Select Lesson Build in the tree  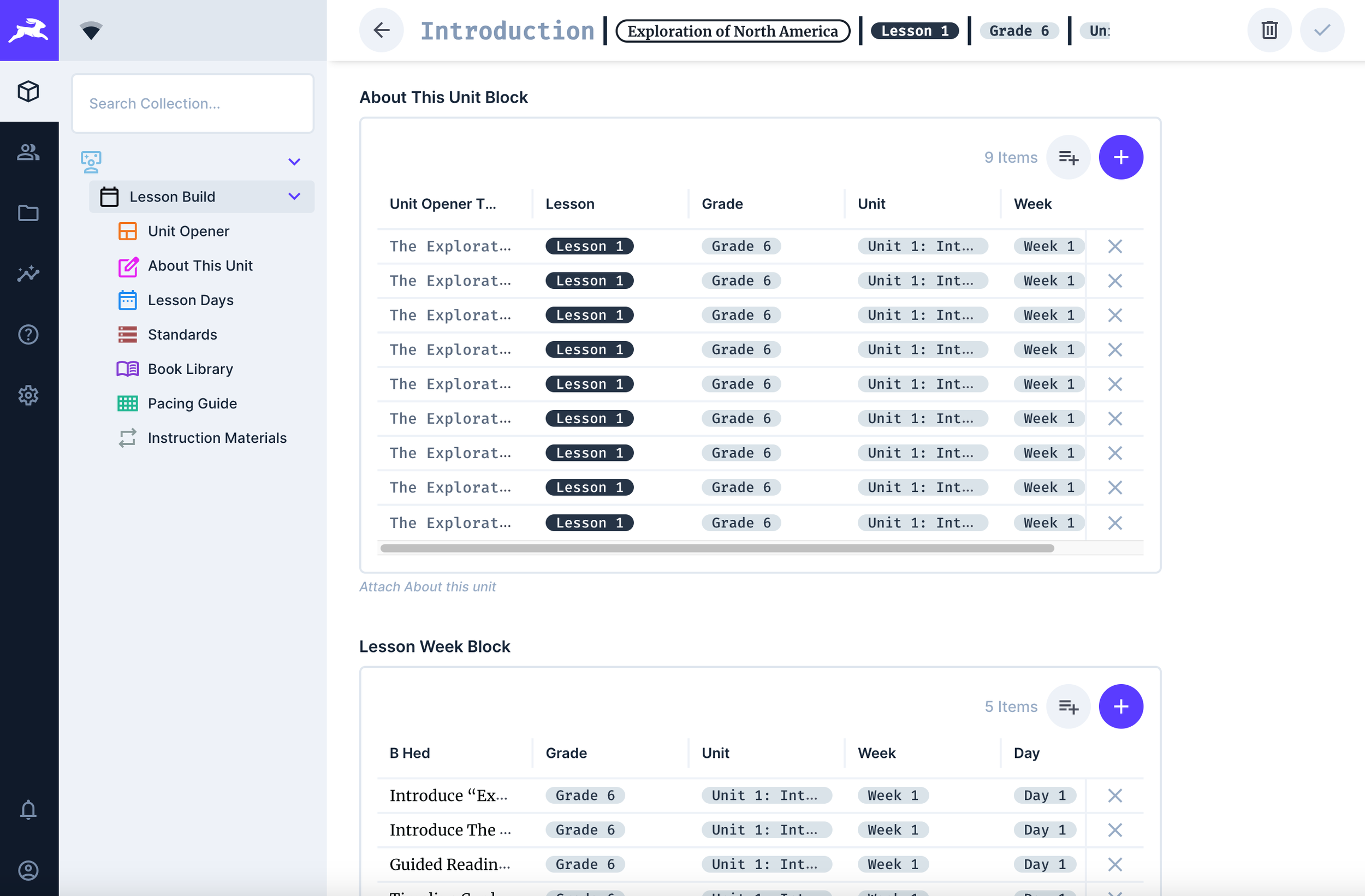[201, 197]
